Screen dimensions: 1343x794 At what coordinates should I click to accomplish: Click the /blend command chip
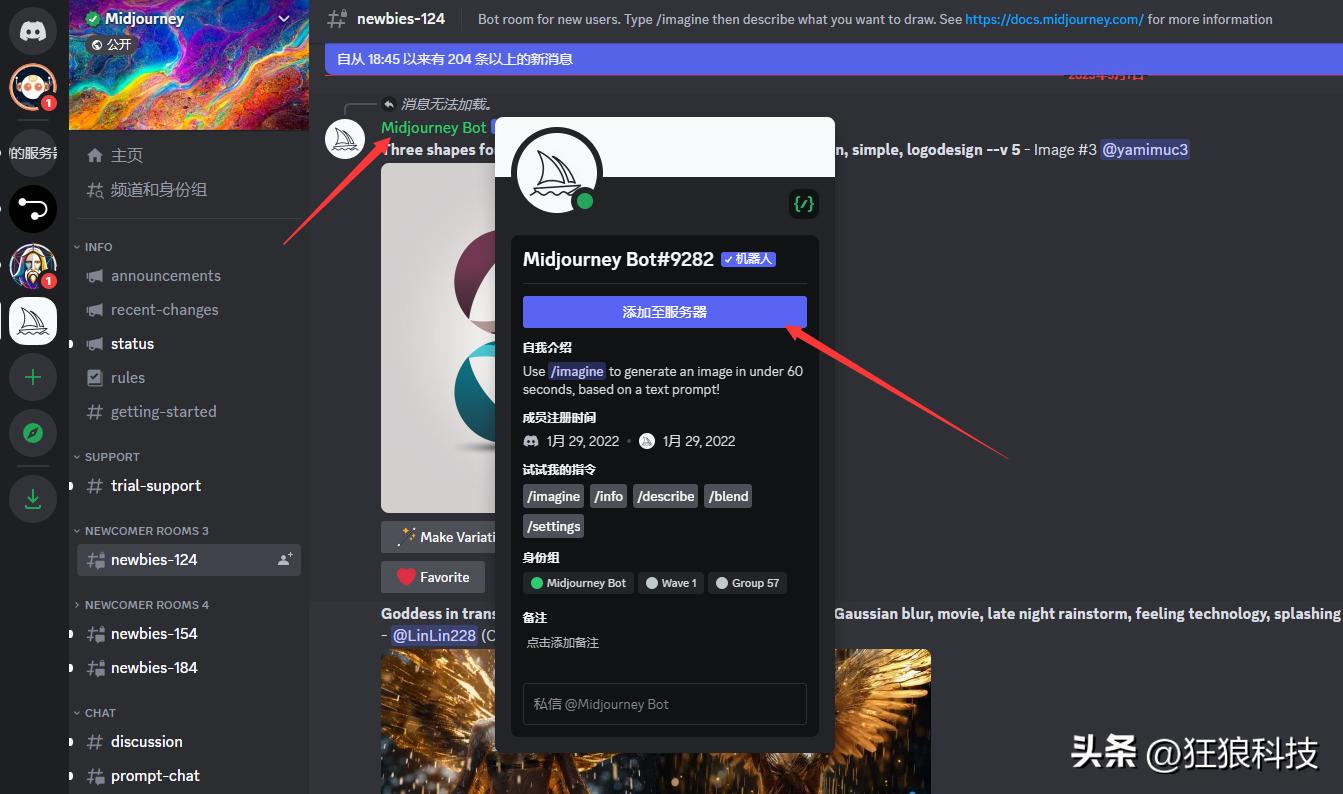click(728, 496)
